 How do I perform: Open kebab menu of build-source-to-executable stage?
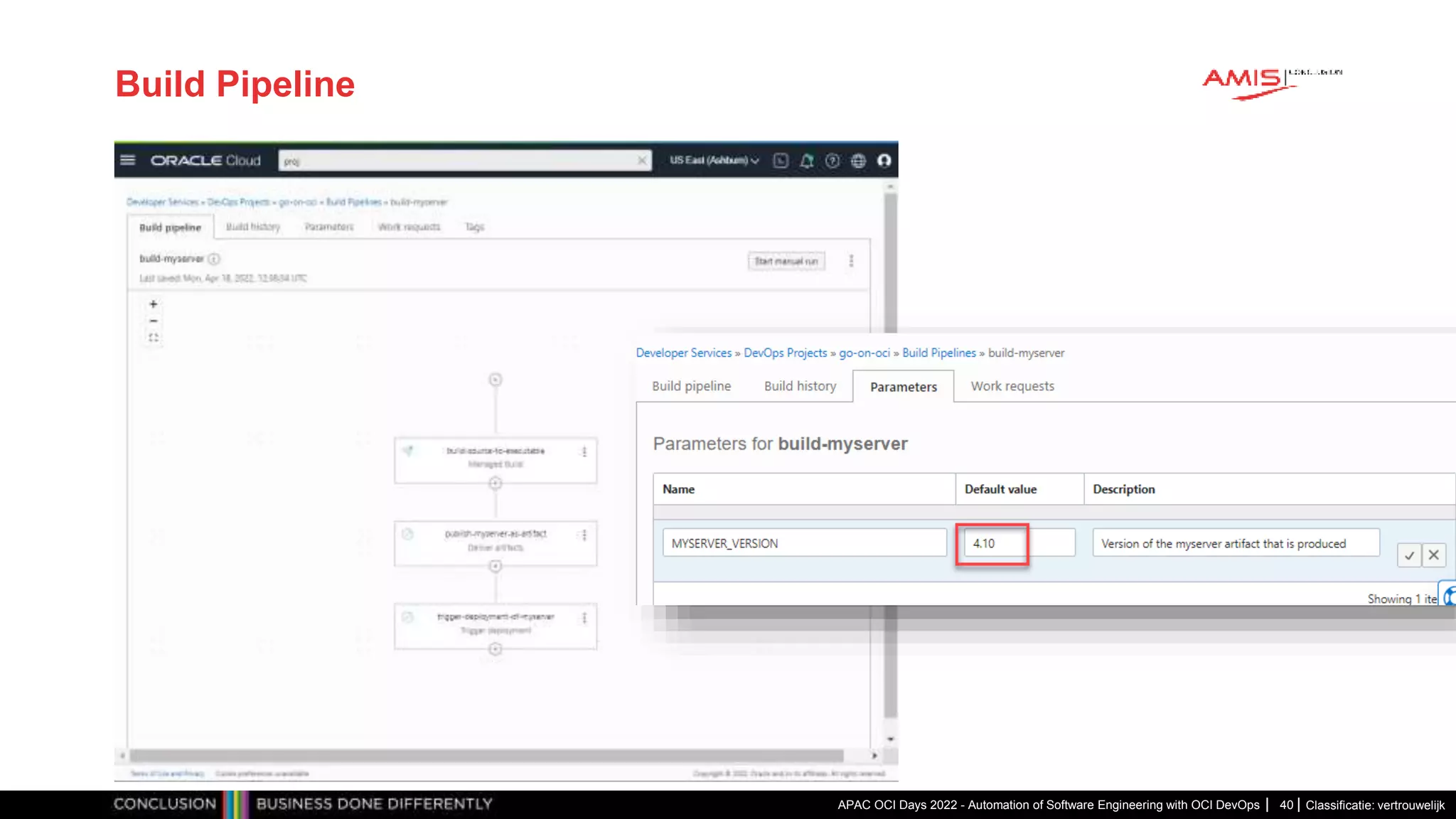pos(584,452)
